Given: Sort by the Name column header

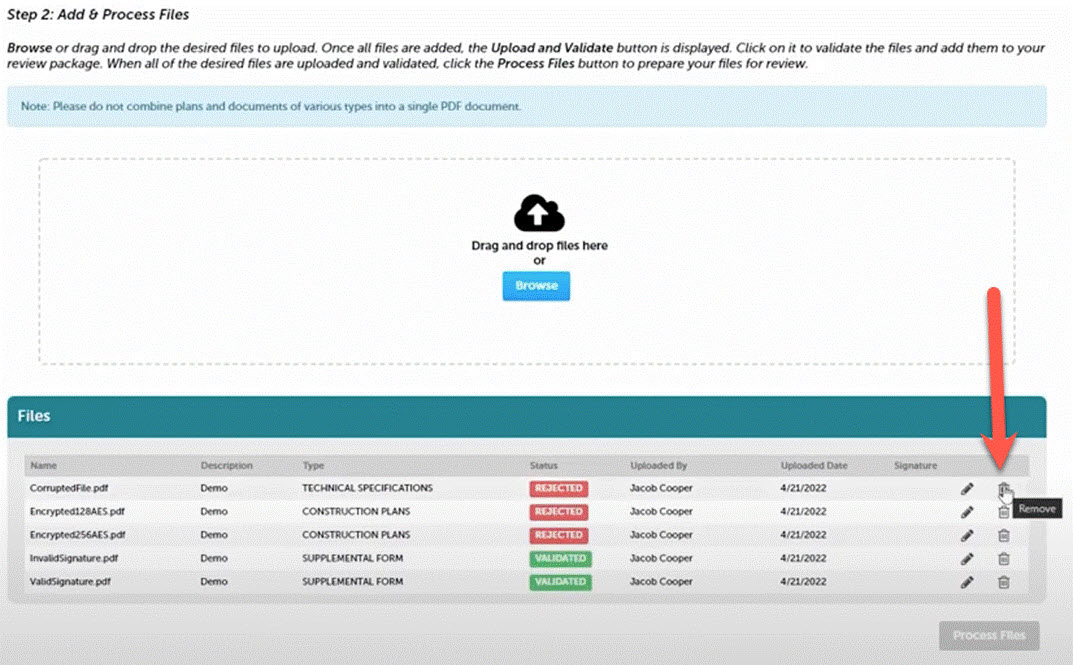Looking at the screenshot, I should 43,466.
